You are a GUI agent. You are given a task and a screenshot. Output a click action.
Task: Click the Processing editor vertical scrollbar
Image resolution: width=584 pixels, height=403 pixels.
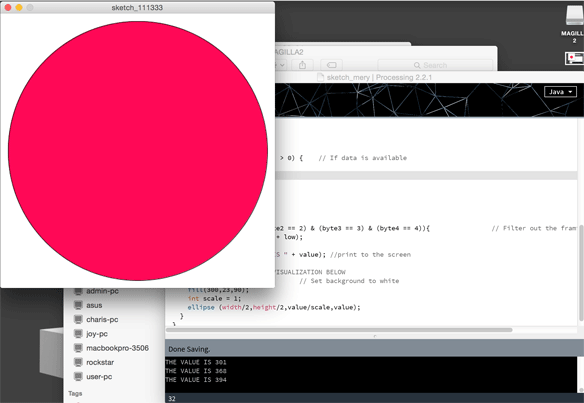581,274
